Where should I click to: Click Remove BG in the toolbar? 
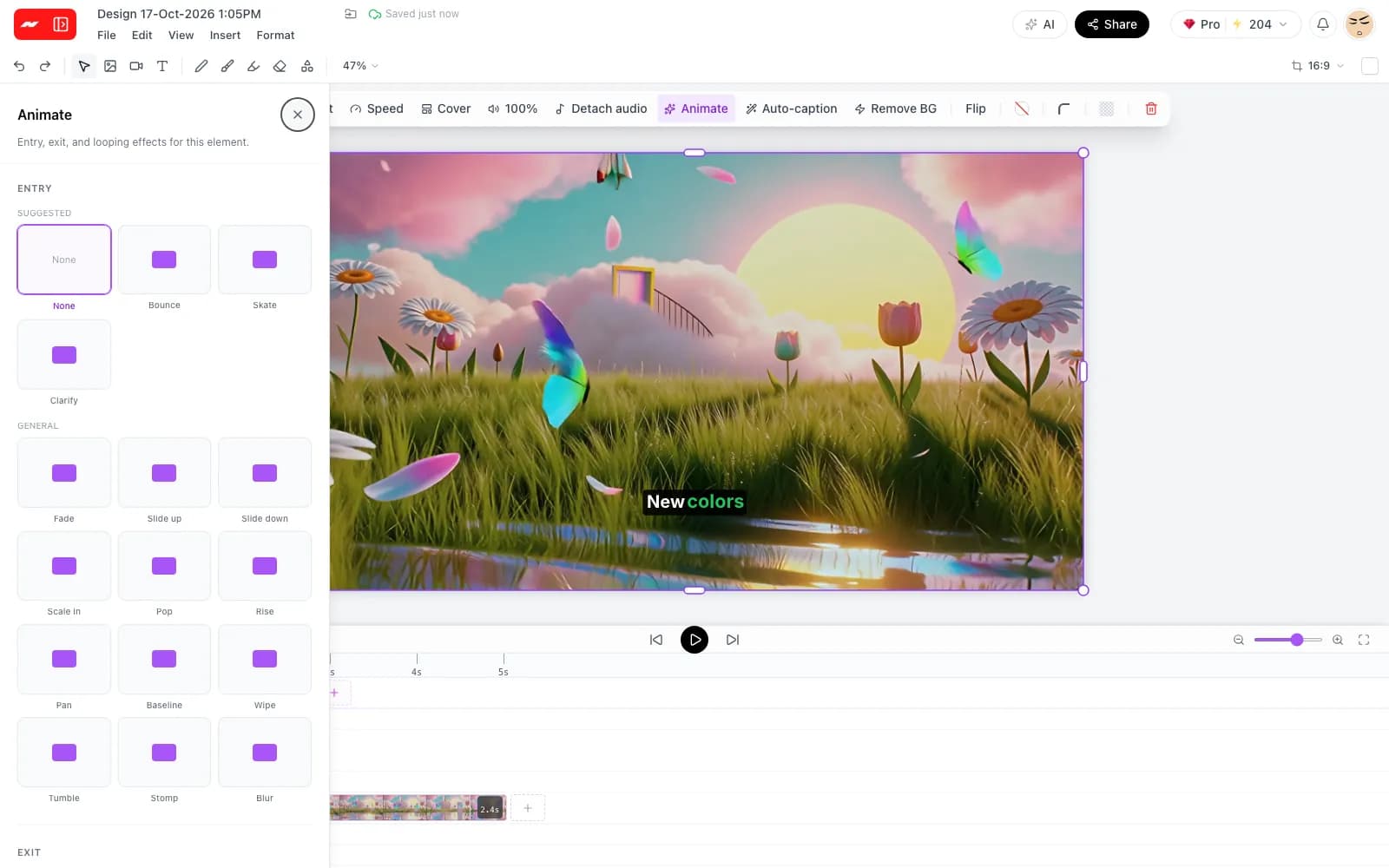click(896, 108)
